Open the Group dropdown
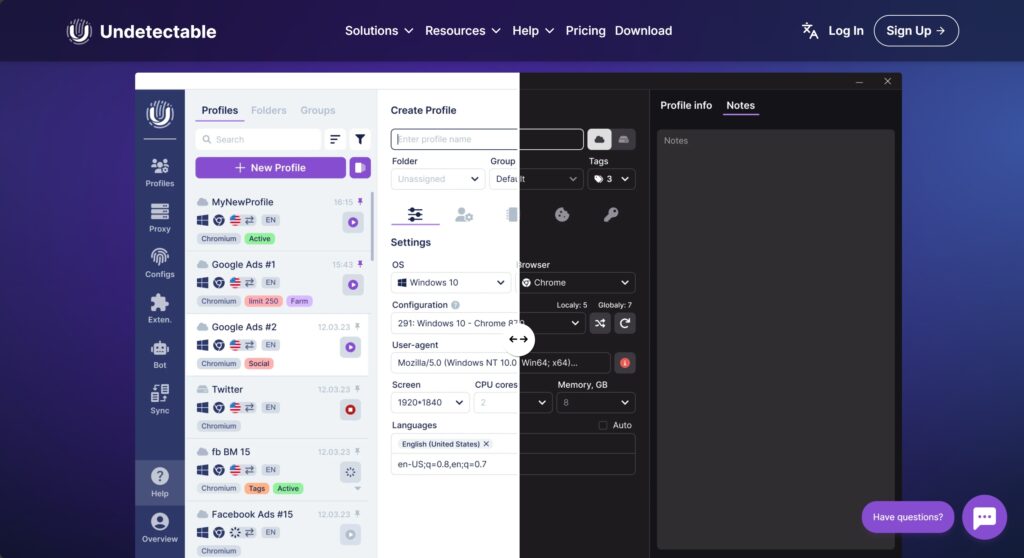Screen dimensions: 1024x558 click(x=536, y=179)
